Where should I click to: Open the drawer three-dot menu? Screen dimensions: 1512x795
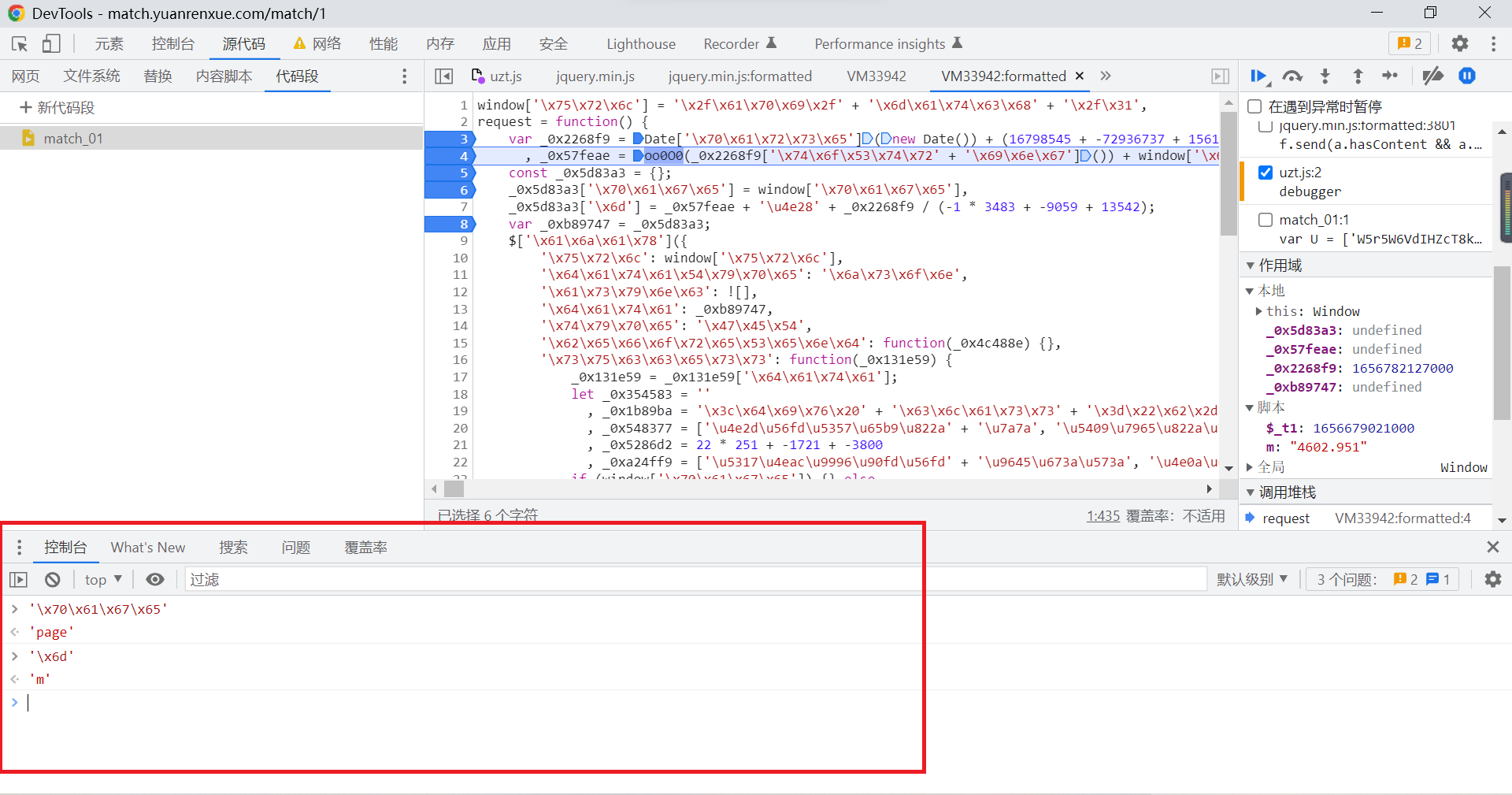click(x=19, y=547)
